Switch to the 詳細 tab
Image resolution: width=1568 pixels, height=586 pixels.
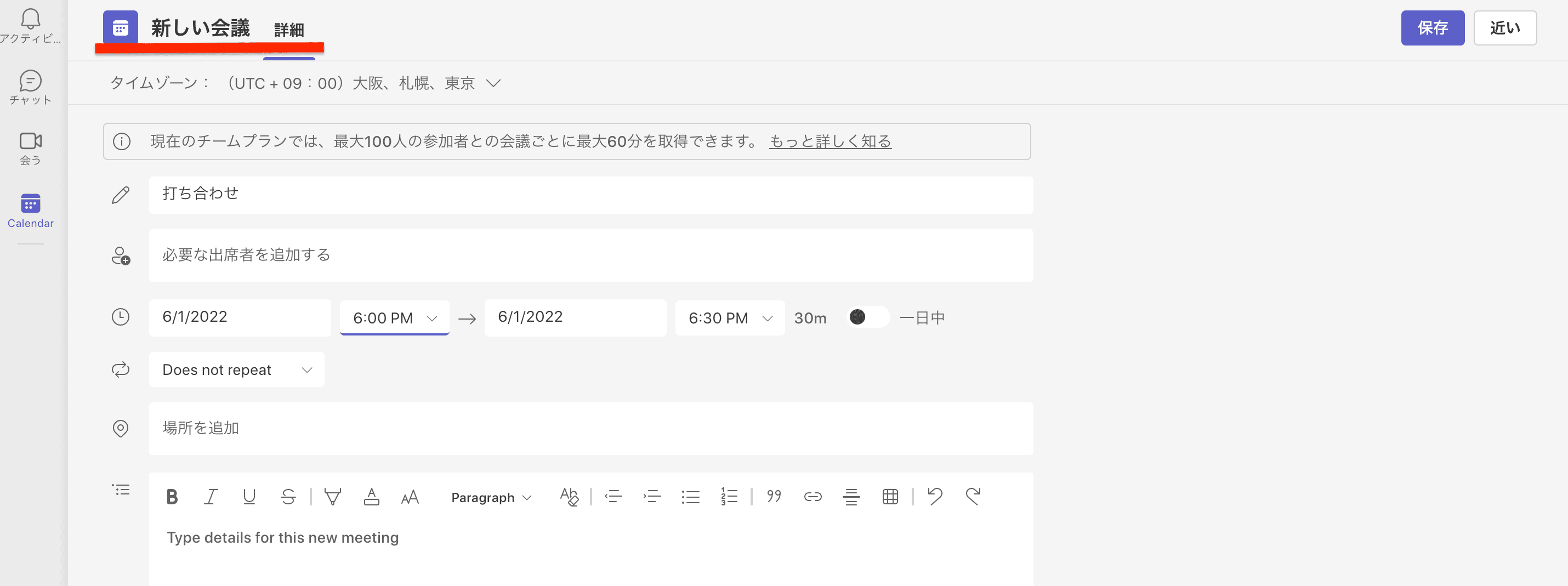(288, 30)
